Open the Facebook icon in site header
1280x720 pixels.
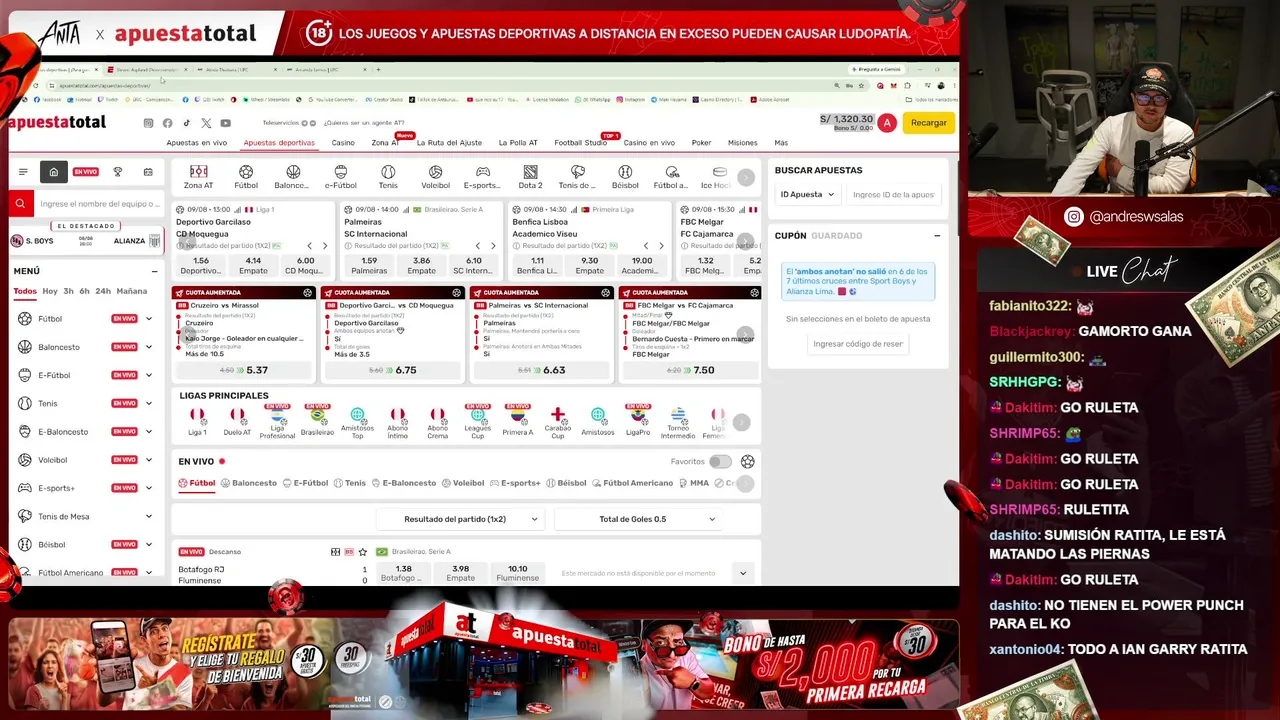point(167,123)
